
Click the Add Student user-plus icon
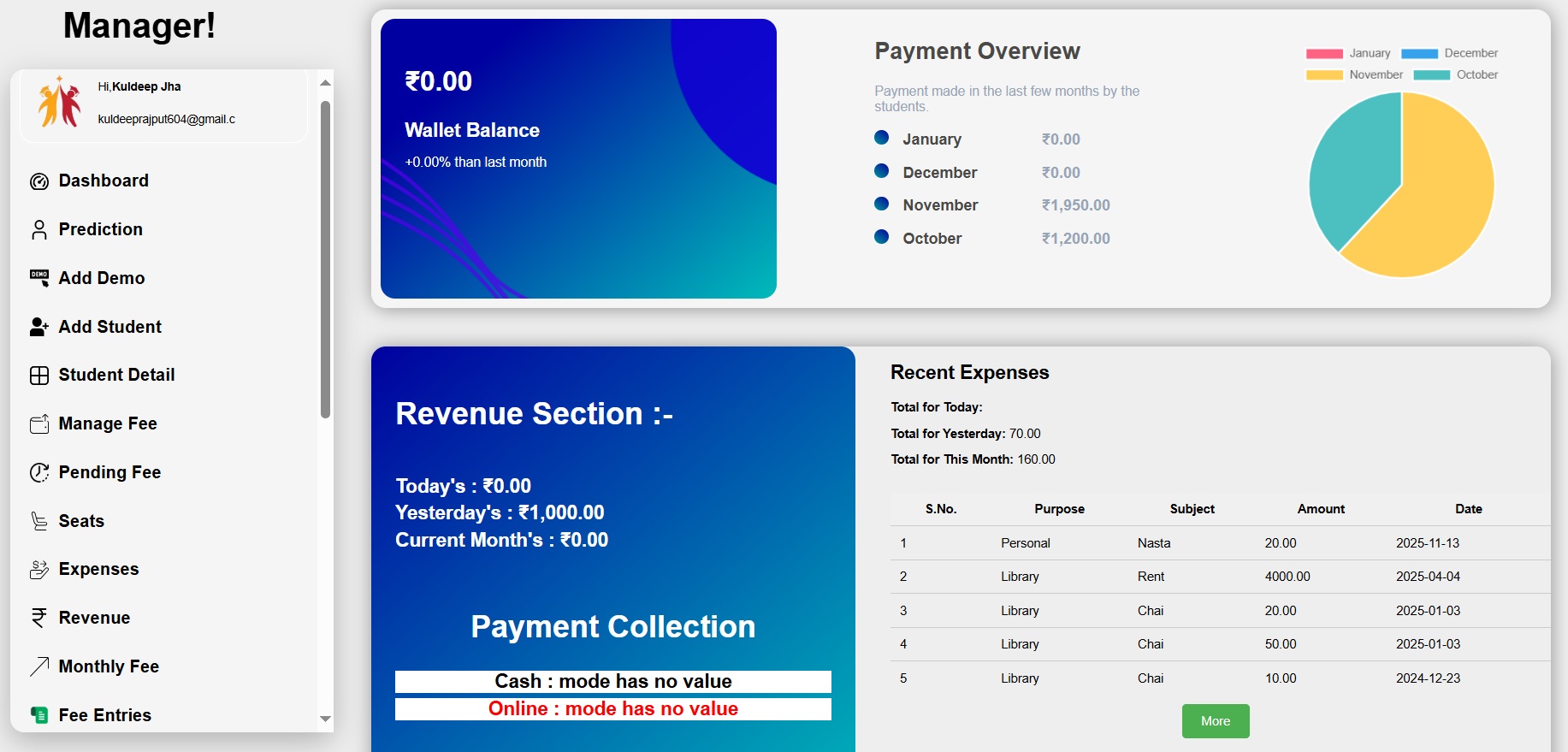(39, 327)
